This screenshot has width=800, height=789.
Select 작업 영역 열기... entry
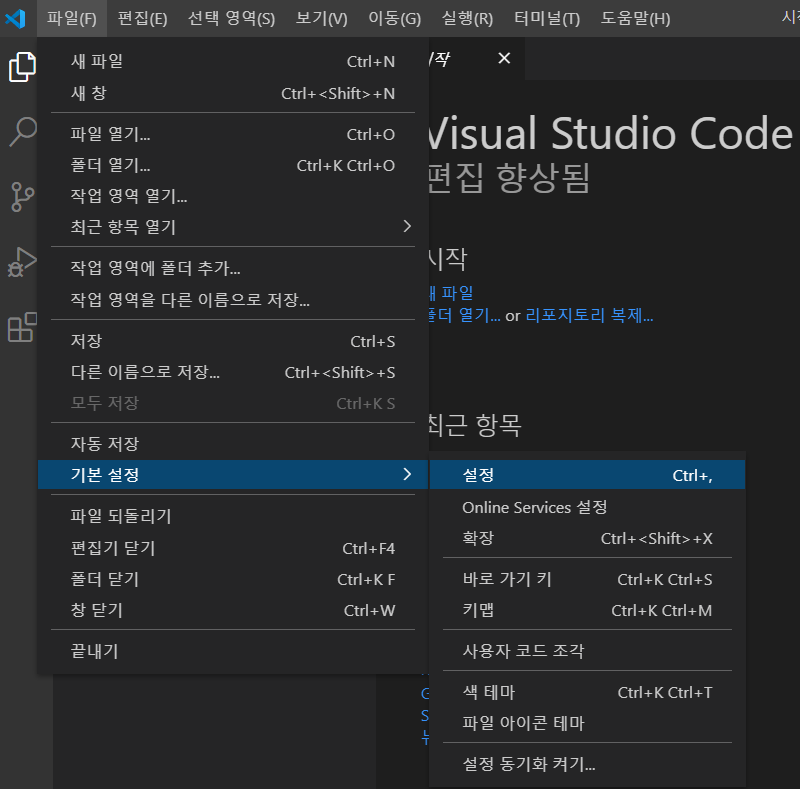233,195
